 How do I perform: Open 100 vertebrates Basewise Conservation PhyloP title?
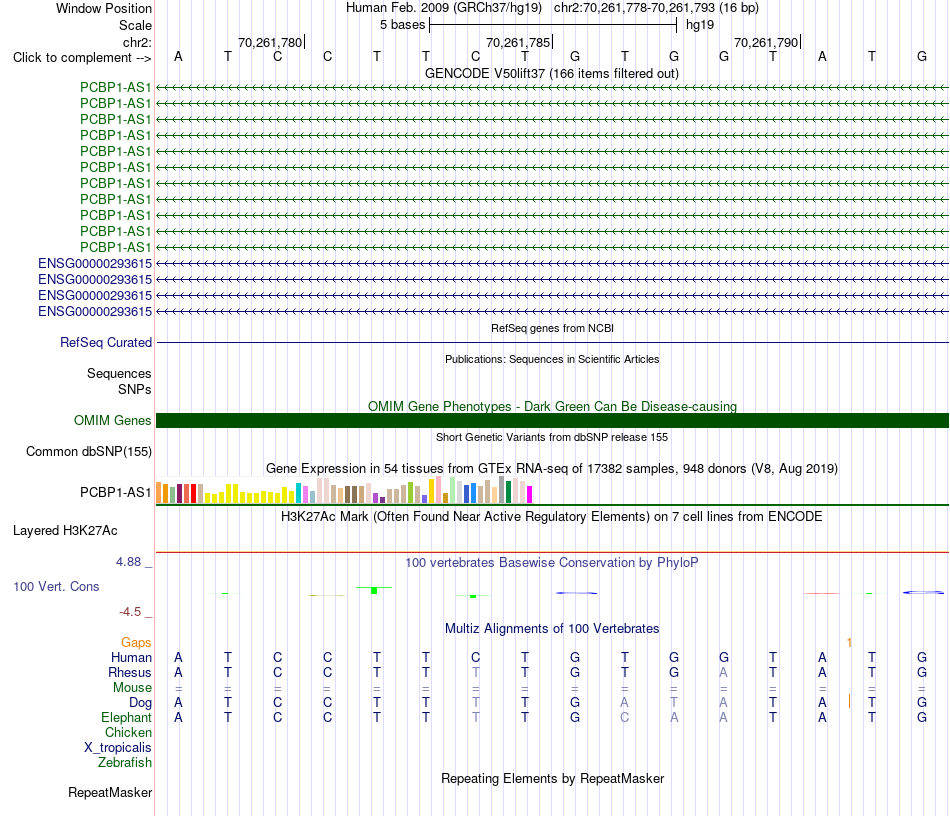(x=552, y=563)
